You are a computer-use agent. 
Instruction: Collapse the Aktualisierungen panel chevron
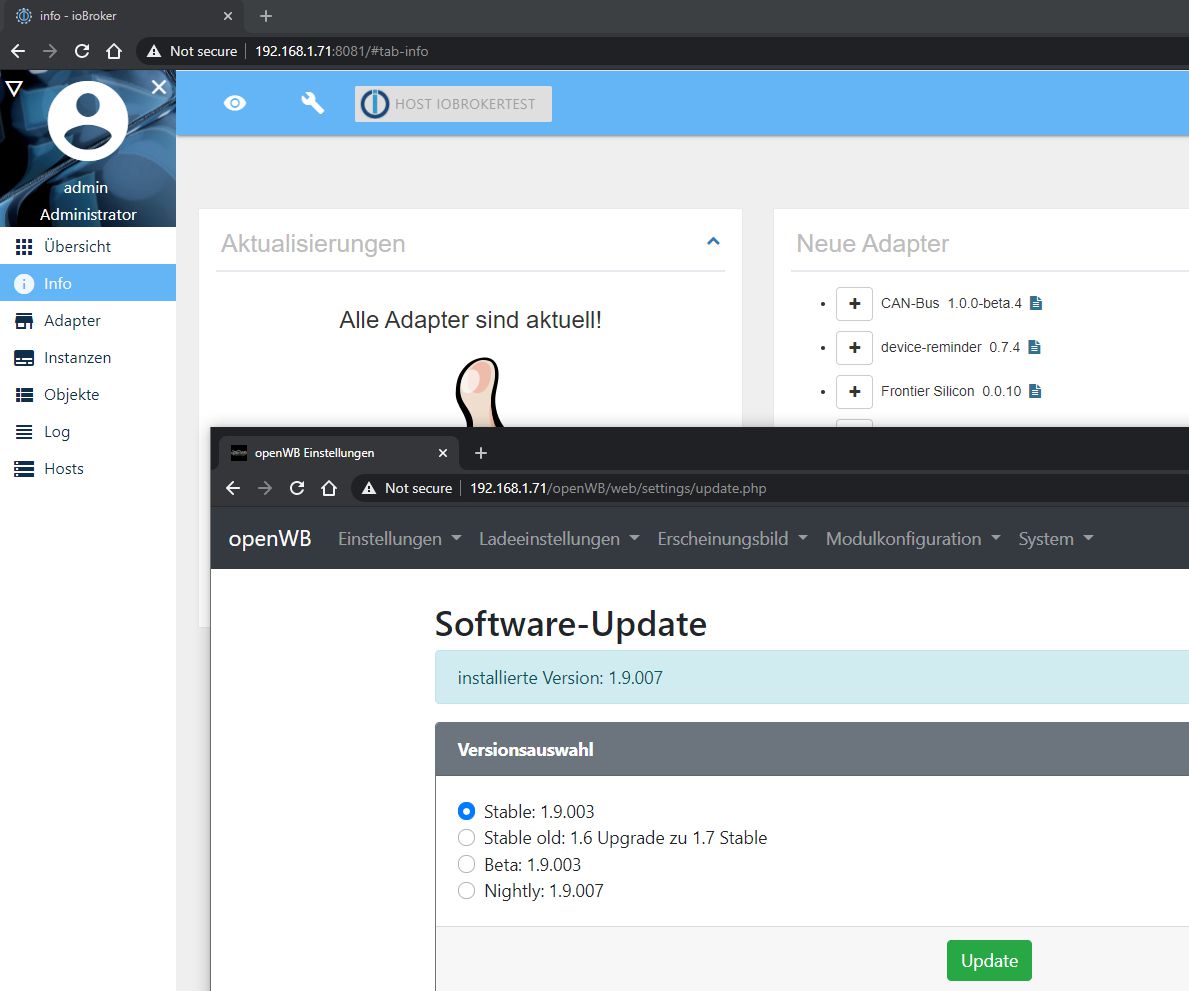[x=713, y=241]
